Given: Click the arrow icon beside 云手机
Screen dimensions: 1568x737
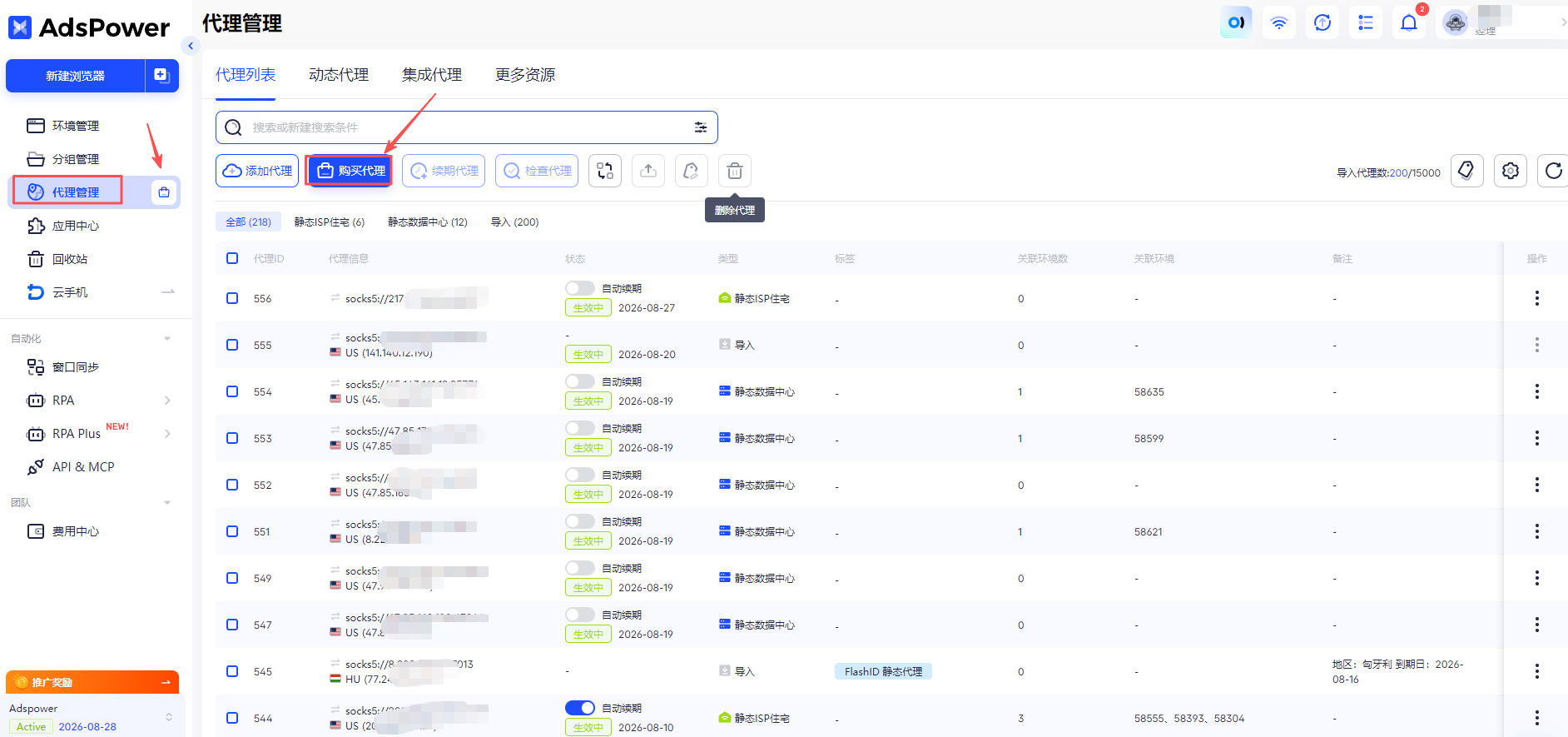Looking at the screenshot, I should point(168,292).
